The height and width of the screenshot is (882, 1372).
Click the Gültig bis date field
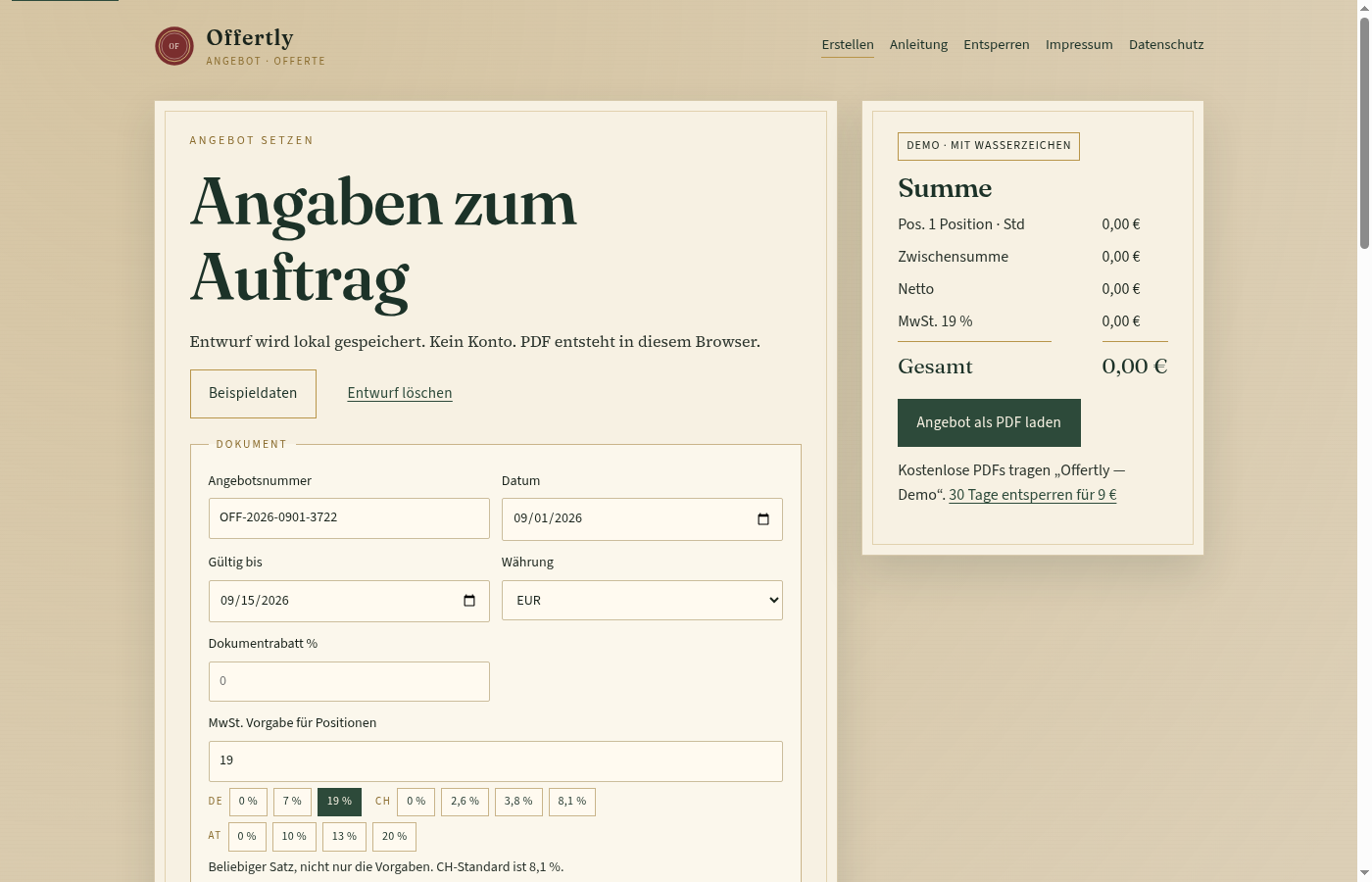pos(349,601)
